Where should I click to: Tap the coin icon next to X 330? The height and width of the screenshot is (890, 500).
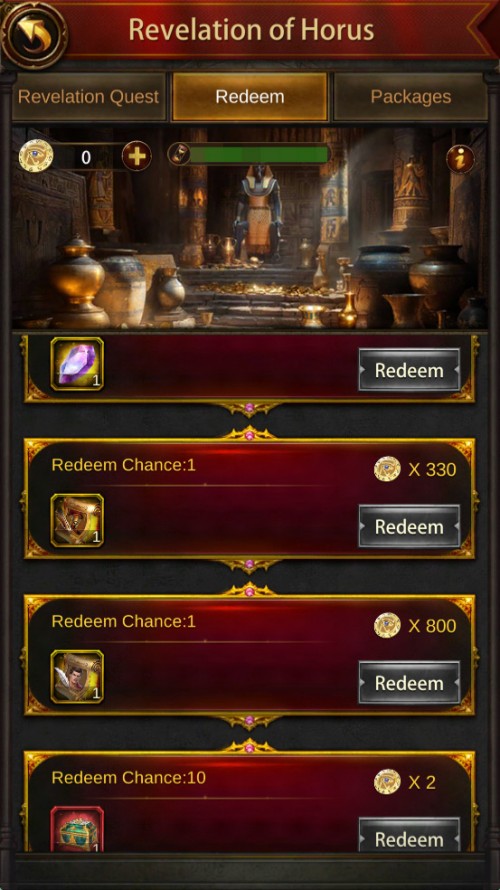387,469
